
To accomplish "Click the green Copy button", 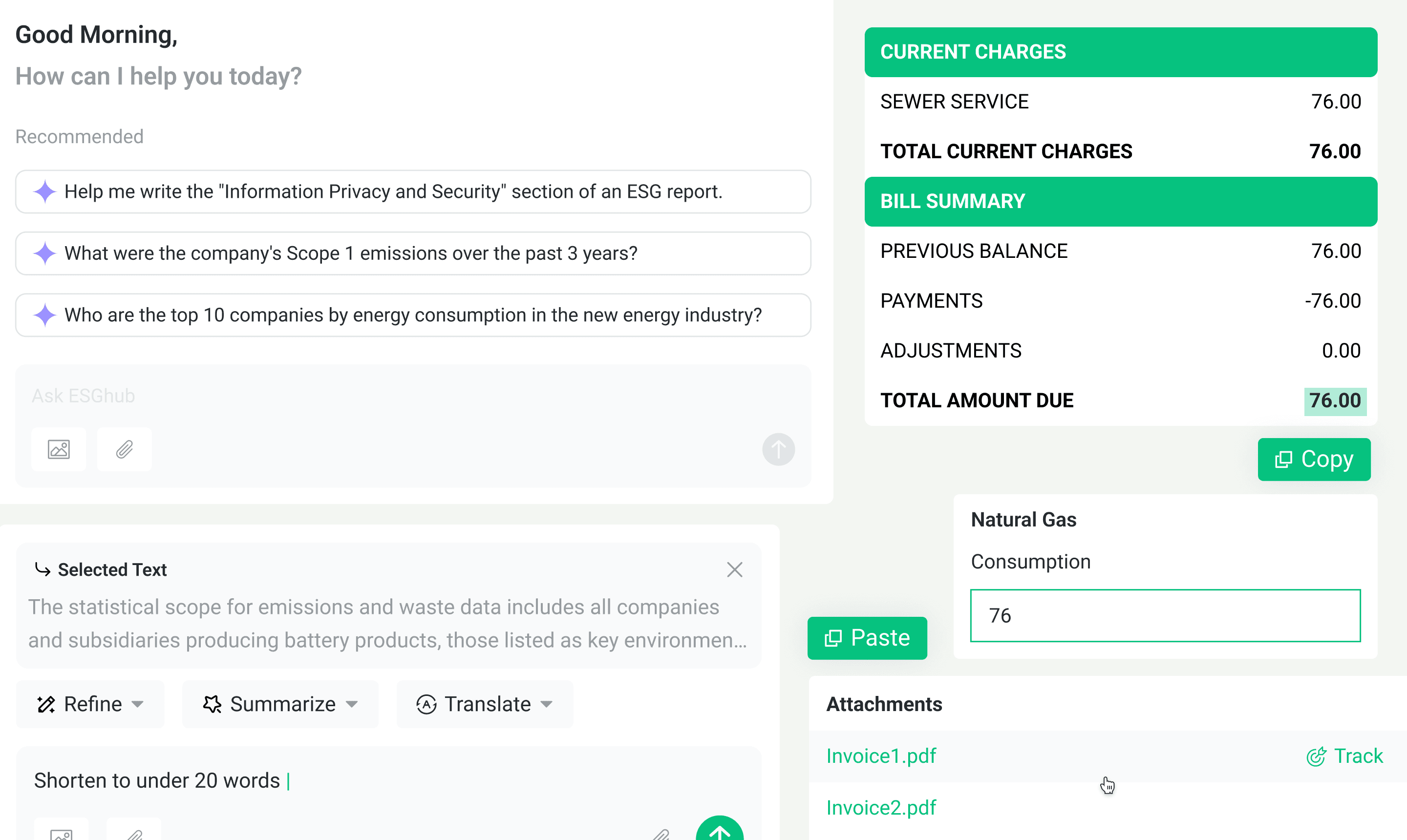I will click(x=1314, y=459).
